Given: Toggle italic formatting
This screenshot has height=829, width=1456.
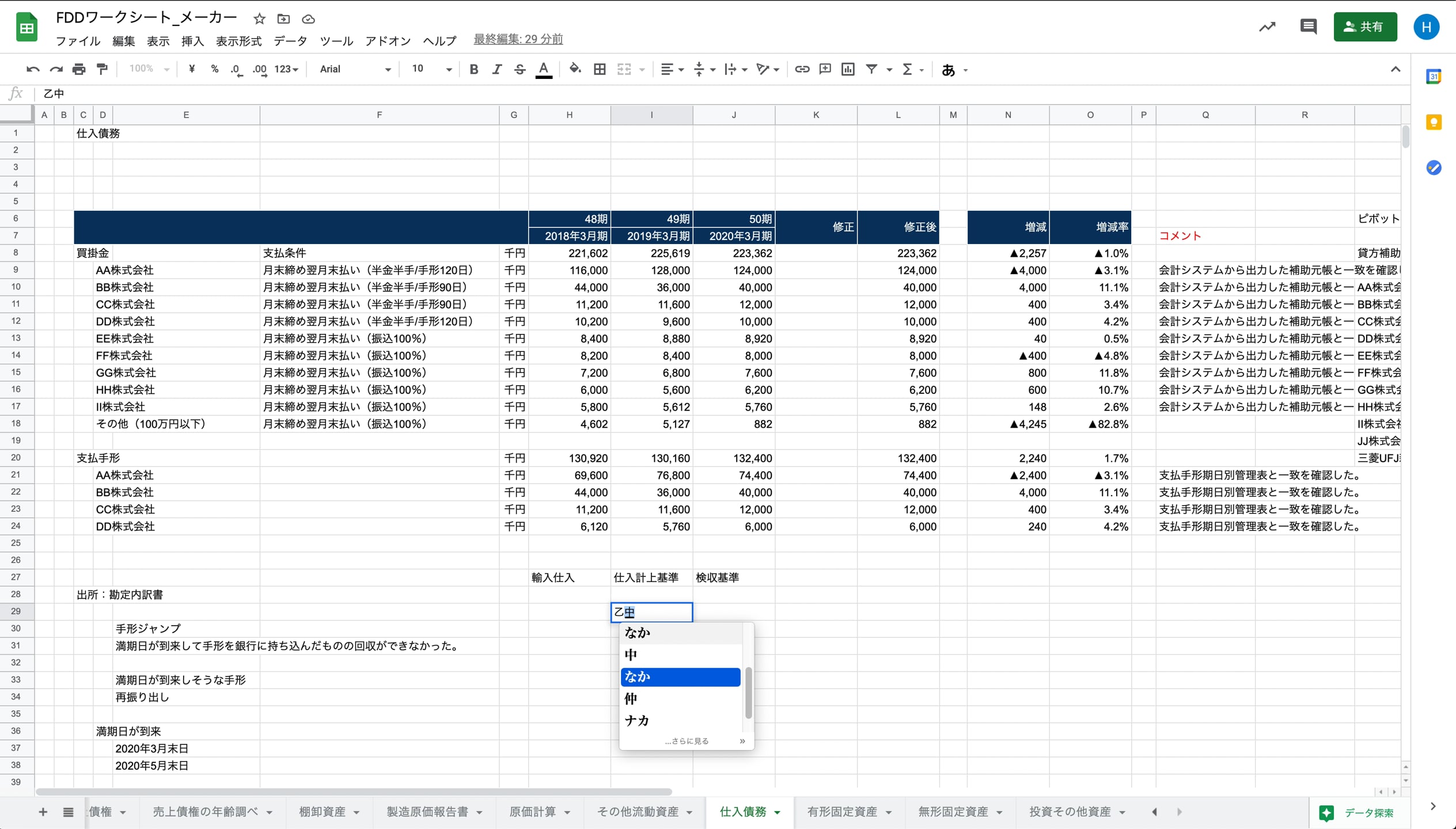Looking at the screenshot, I should (496, 69).
